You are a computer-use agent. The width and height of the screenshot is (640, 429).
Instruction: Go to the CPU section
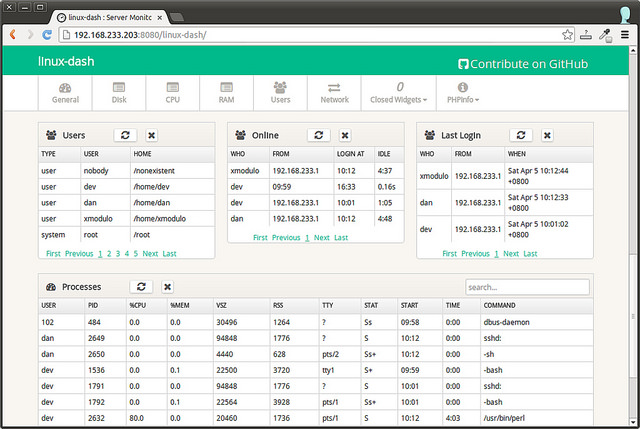coord(172,93)
